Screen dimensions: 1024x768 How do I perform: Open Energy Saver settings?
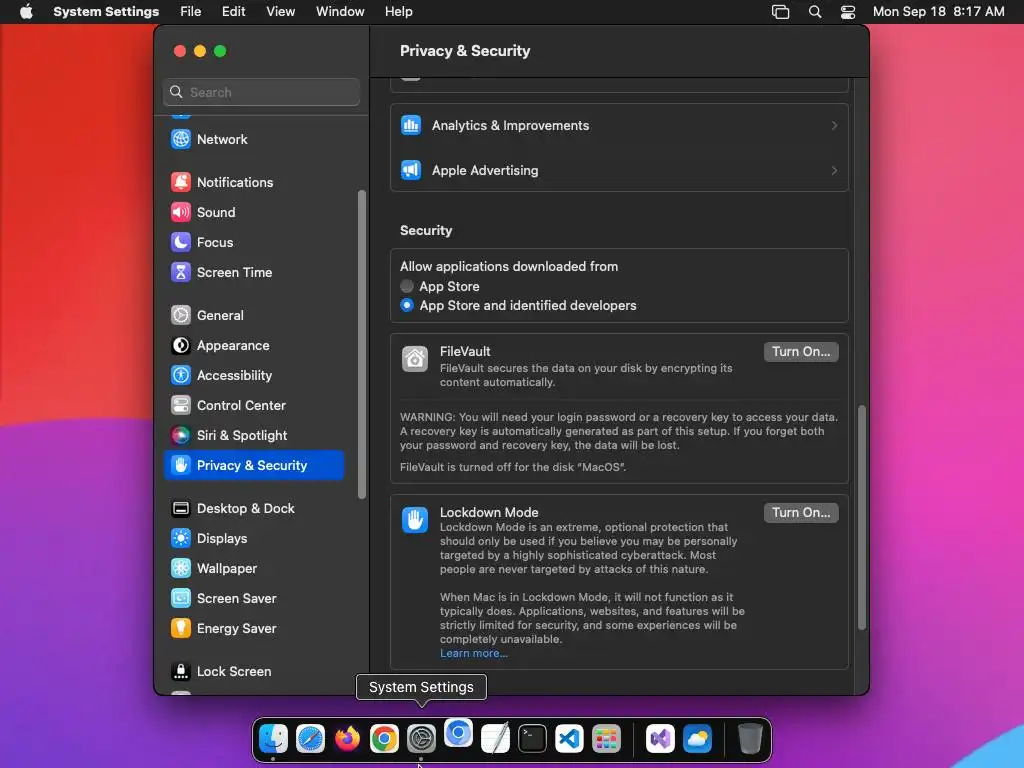254,629
